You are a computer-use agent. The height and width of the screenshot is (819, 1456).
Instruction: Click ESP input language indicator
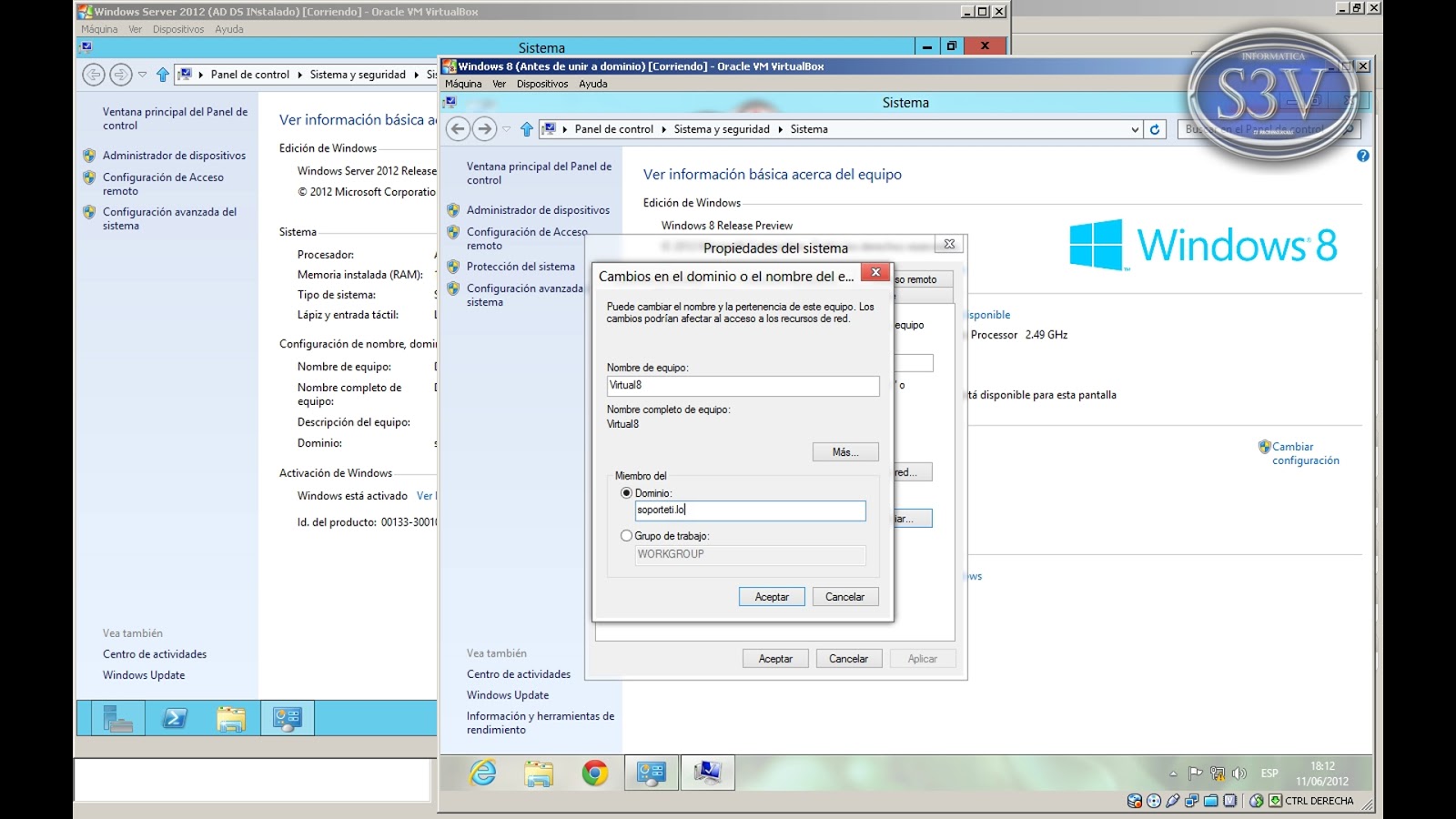click(1269, 773)
